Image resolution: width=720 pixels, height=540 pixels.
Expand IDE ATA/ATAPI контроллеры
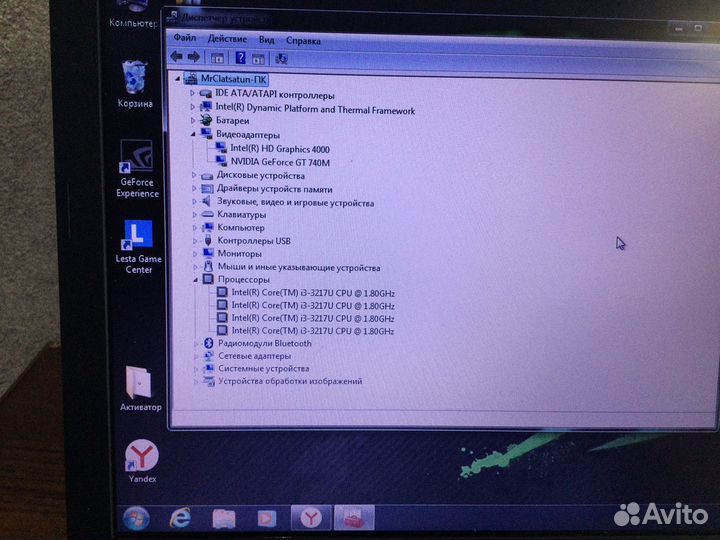193,93
